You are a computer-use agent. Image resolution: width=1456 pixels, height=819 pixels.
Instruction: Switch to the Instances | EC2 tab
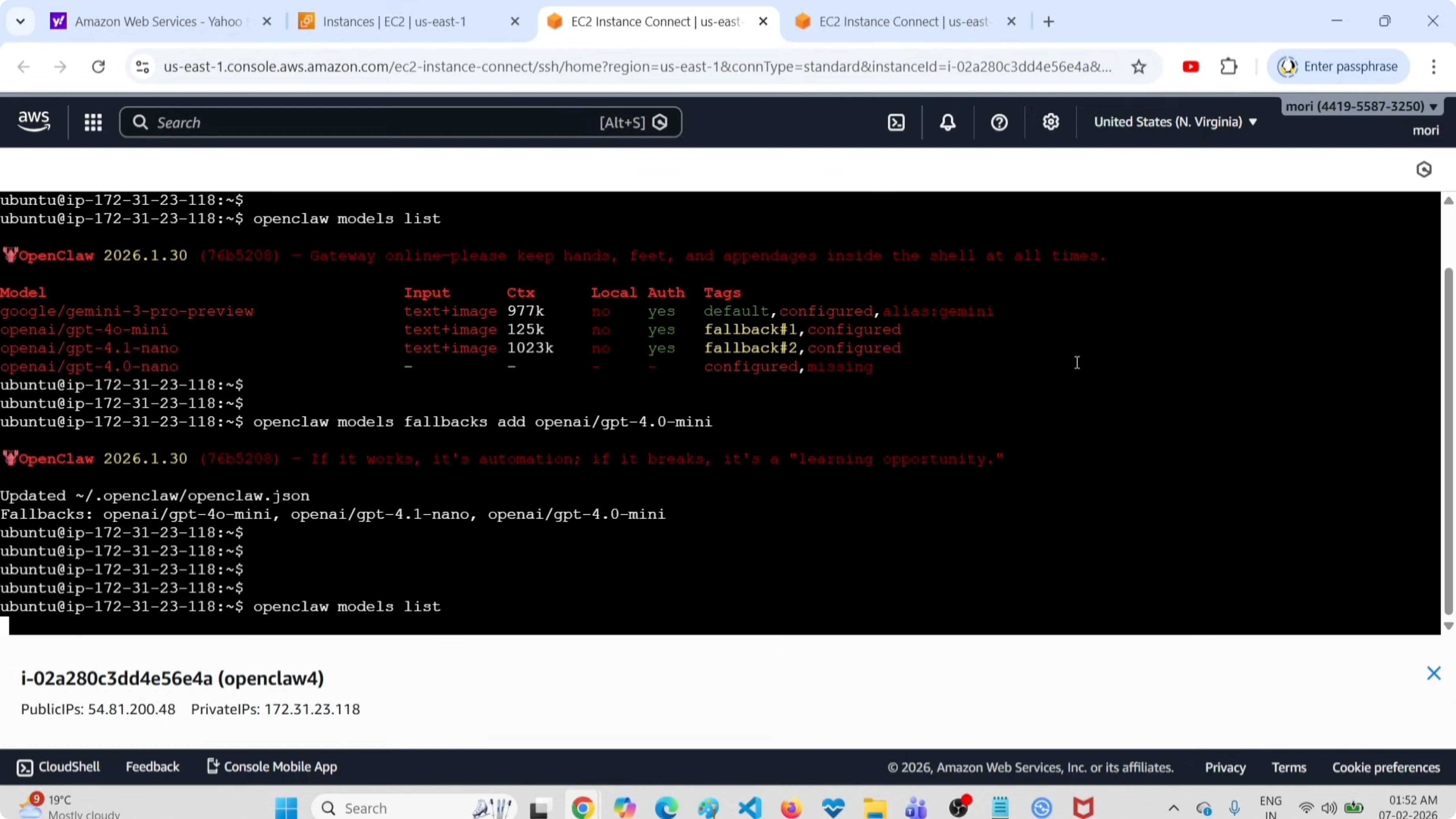tap(394, 21)
